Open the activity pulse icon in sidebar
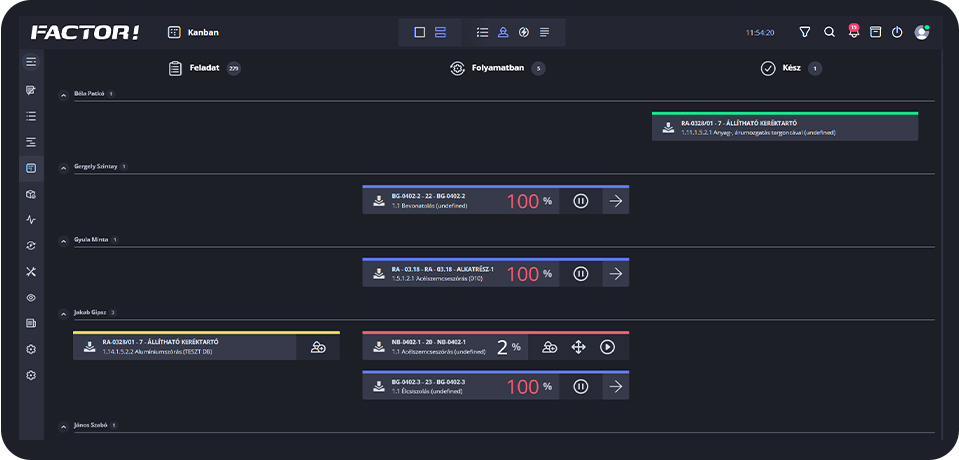The height and width of the screenshot is (460, 959). pos(31,219)
